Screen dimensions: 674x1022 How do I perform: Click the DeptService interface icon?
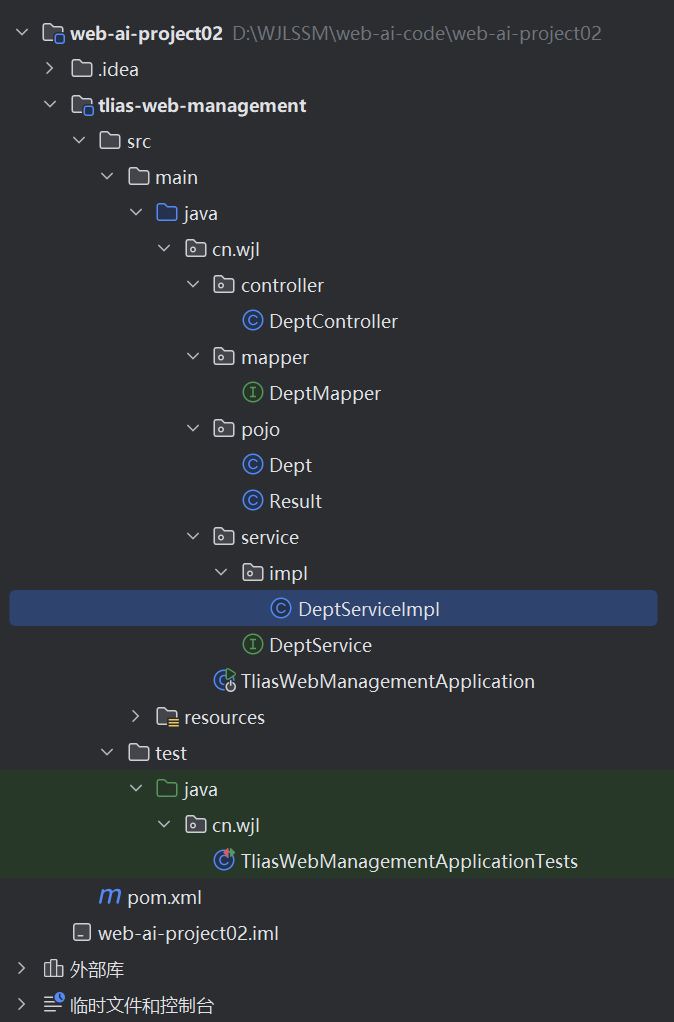tap(252, 645)
